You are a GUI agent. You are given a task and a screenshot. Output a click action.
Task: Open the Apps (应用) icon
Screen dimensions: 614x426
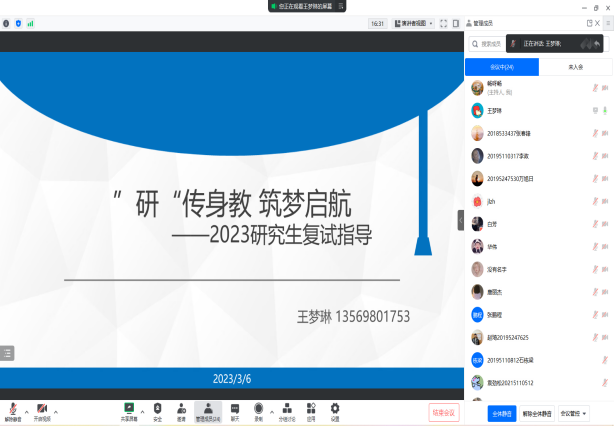(x=311, y=409)
